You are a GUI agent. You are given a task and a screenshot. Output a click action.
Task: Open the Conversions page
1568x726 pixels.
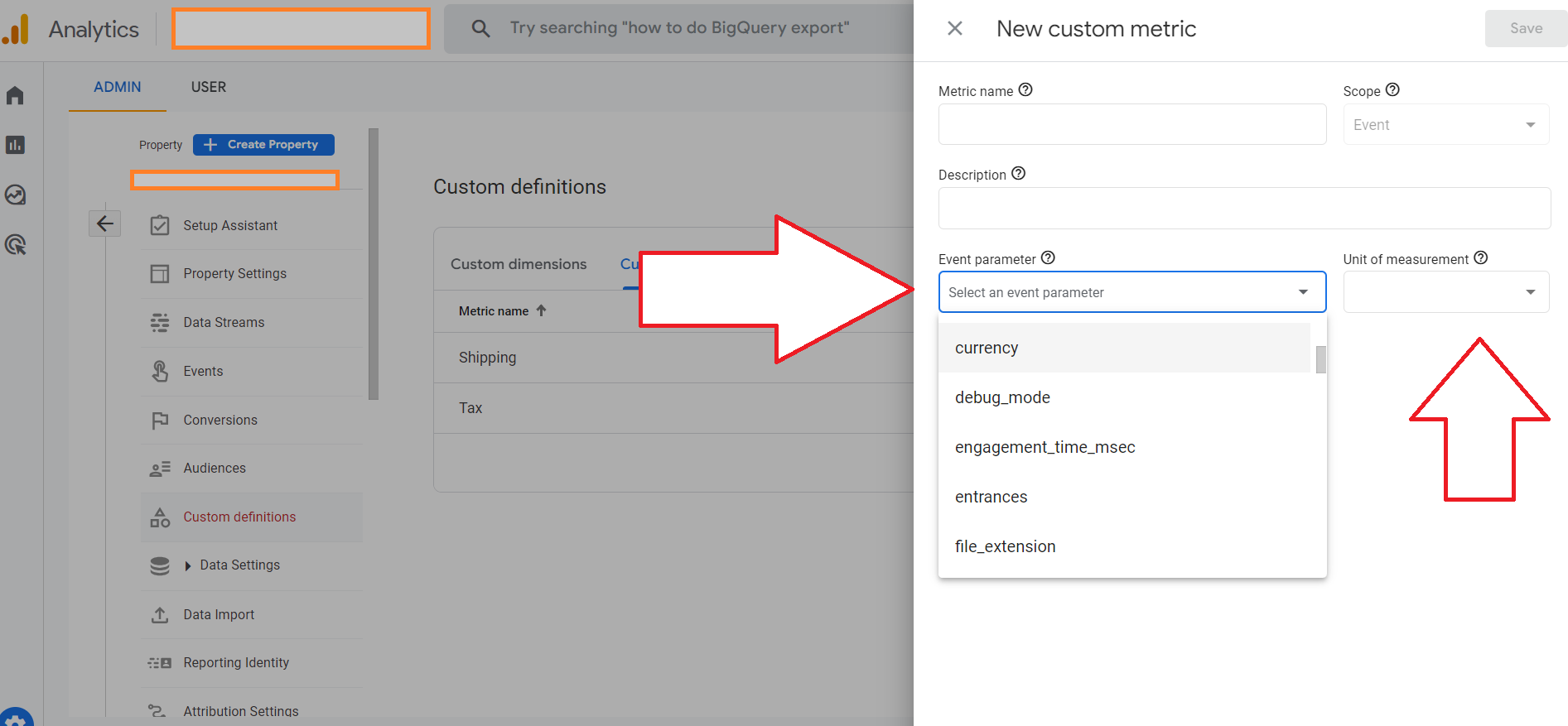pyautogui.click(x=220, y=420)
